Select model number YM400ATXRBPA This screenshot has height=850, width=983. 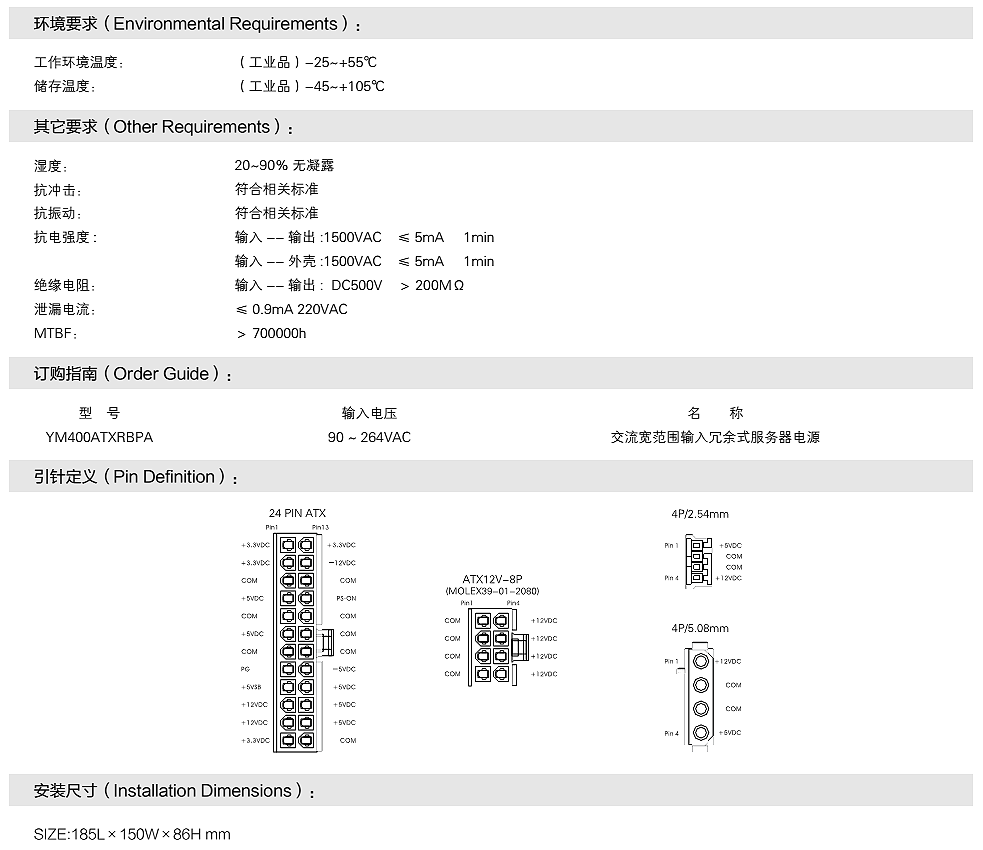click(x=99, y=437)
